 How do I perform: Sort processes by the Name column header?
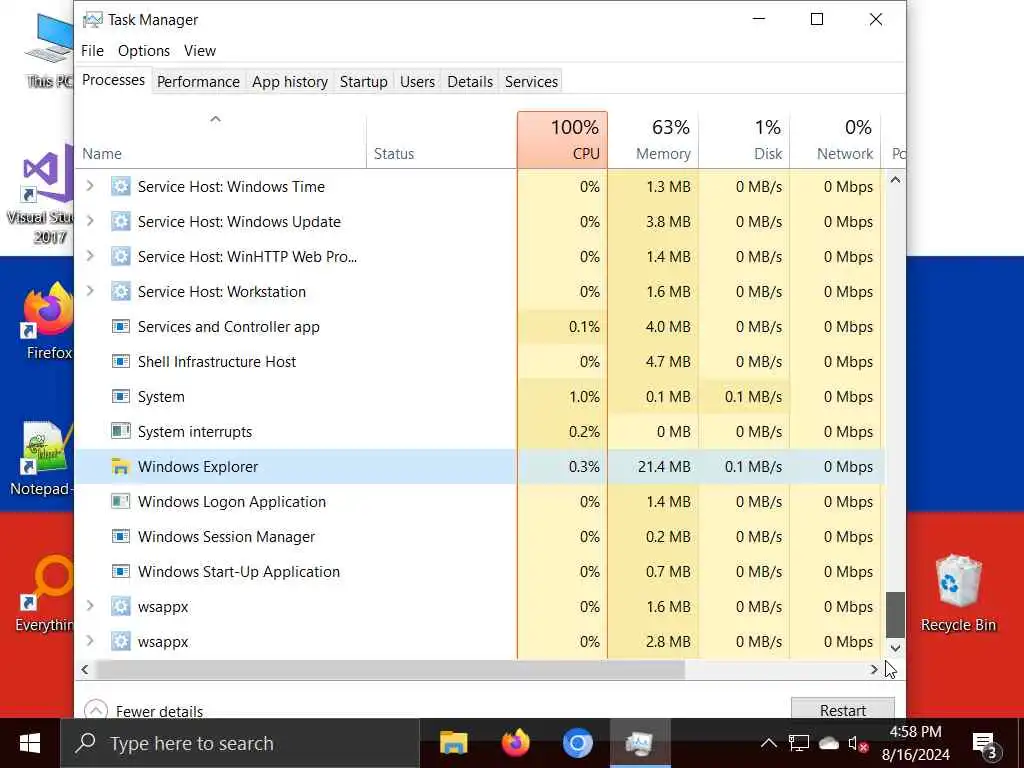(x=221, y=140)
